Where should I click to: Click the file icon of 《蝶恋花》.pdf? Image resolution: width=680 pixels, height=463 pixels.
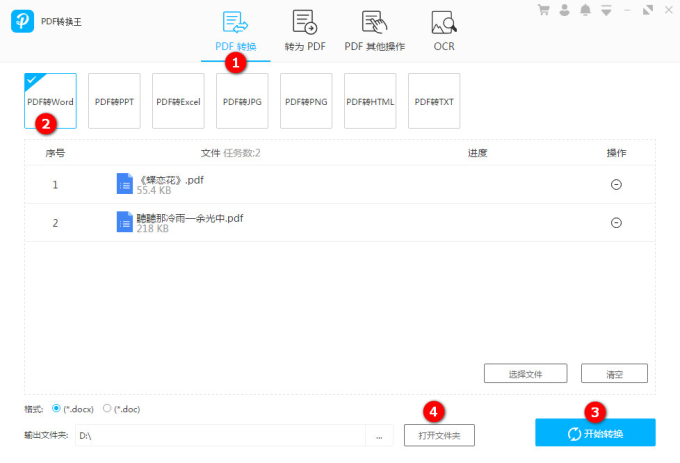point(124,183)
